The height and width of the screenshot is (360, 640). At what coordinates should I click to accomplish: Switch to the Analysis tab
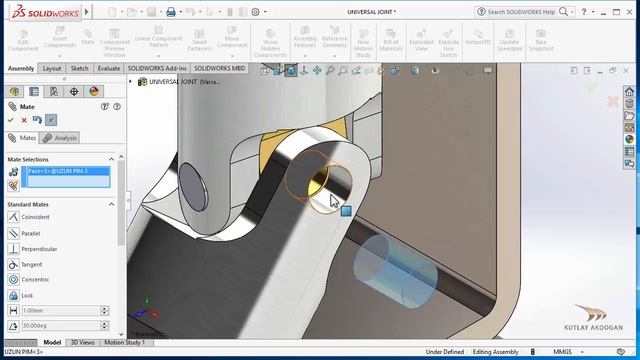click(60, 138)
